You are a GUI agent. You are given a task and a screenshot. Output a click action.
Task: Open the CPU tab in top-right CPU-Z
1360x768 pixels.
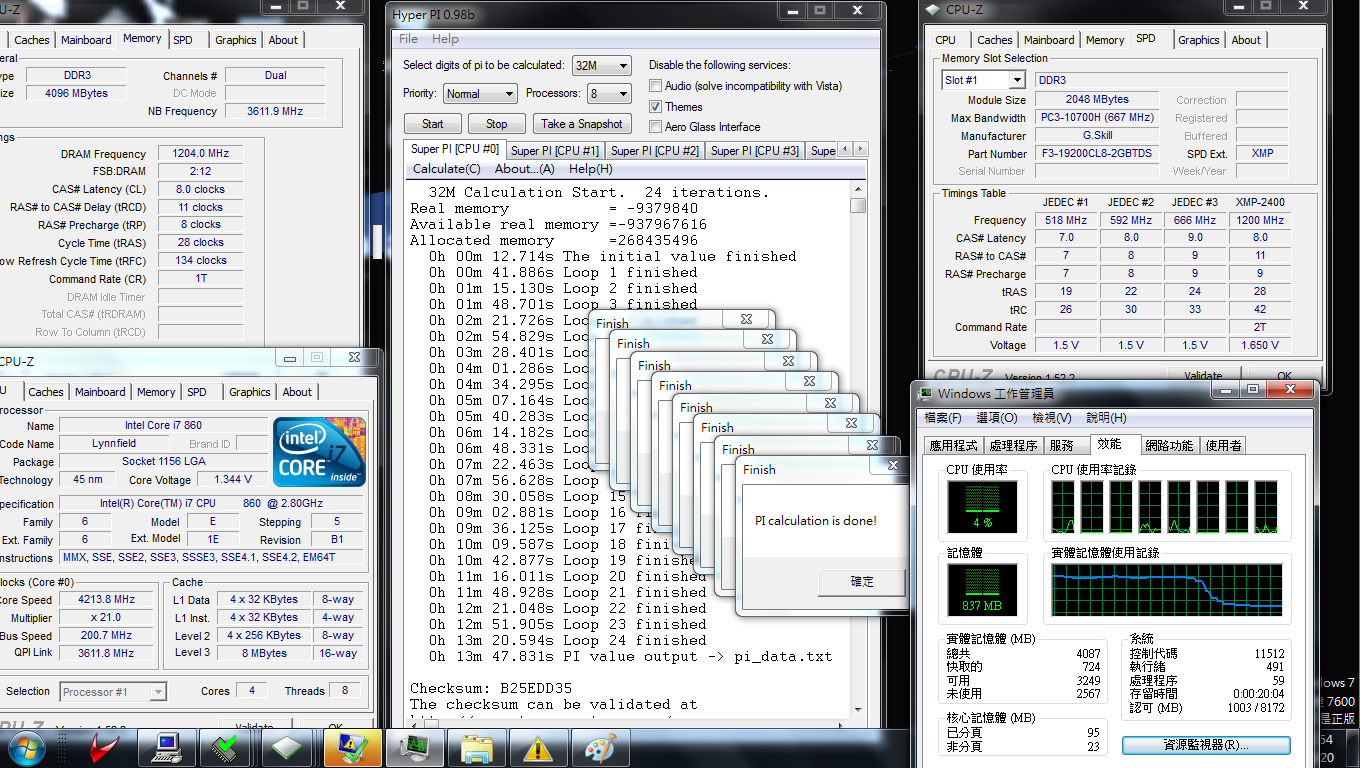(x=945, y=40)
